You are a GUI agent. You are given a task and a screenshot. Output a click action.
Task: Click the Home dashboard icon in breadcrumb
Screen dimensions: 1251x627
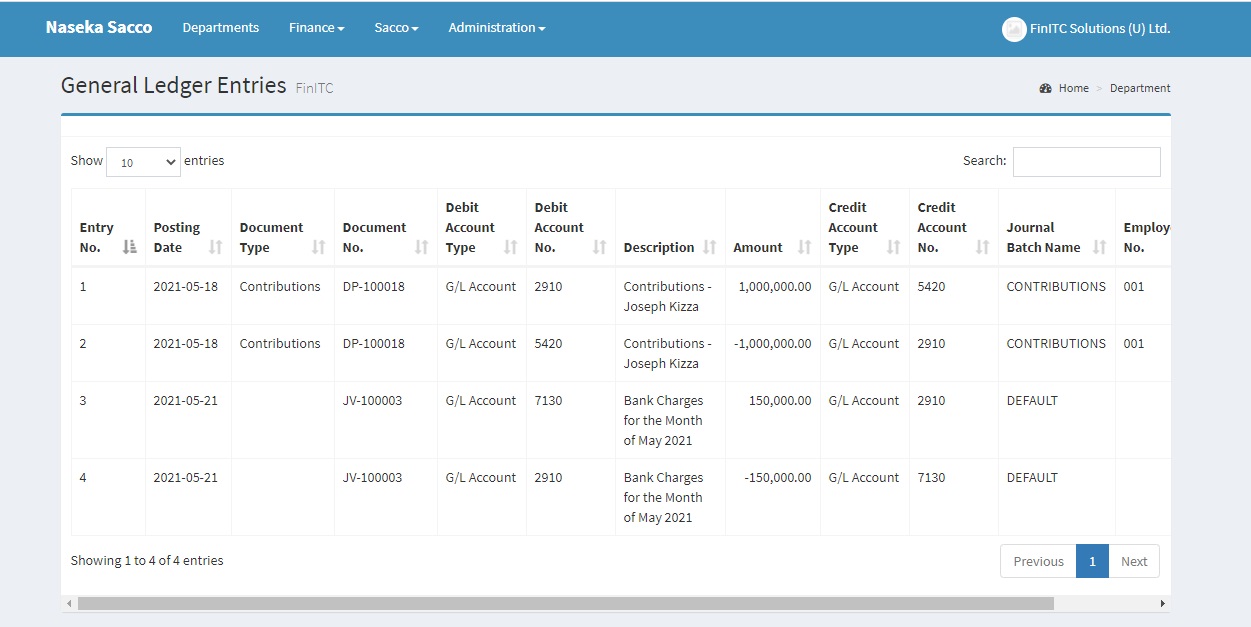tap(1045, 88)
